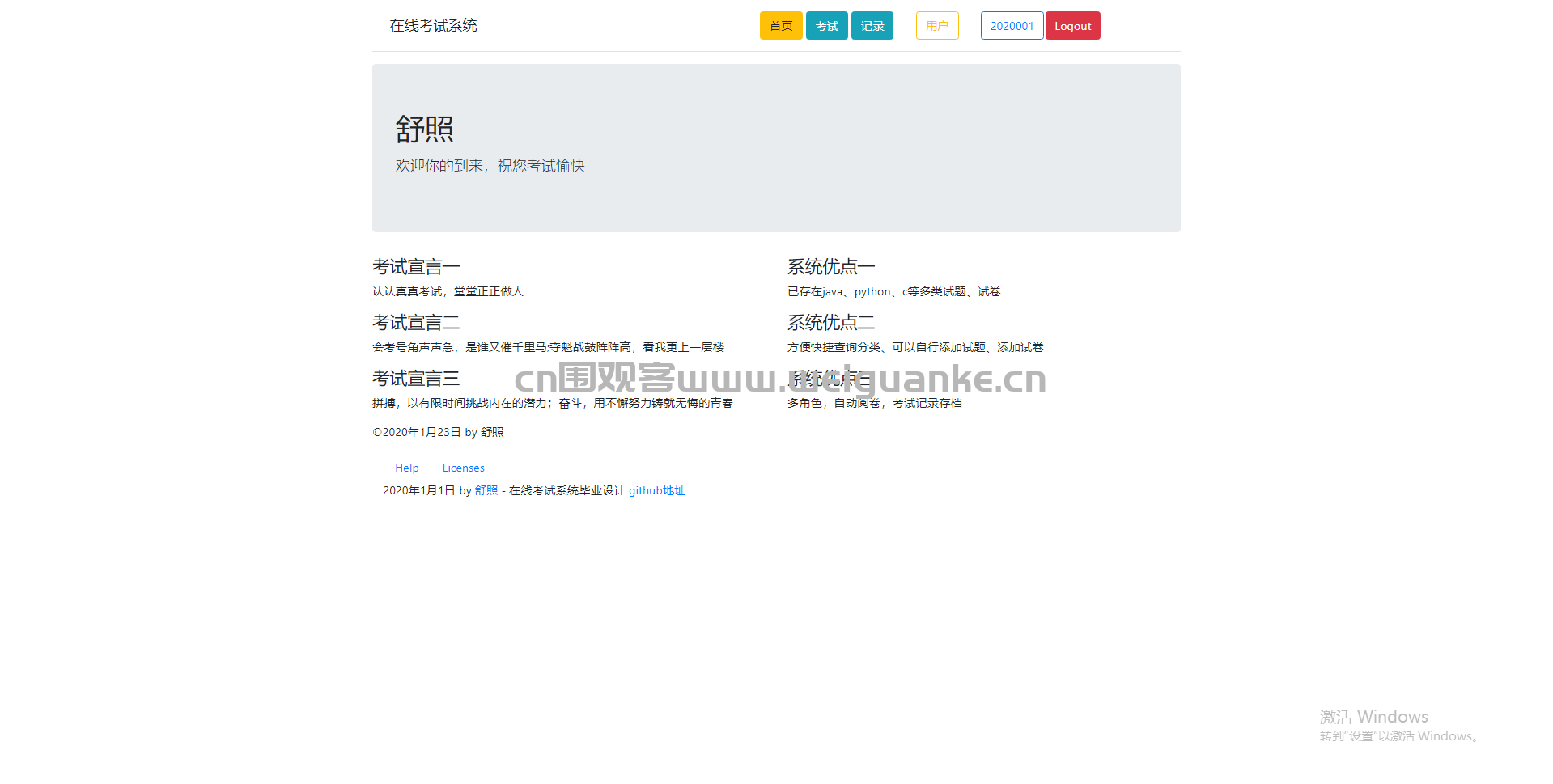This screenshot has width=1553, height=784.
Task: Open the 记录 records page
Action: (872, 26)
